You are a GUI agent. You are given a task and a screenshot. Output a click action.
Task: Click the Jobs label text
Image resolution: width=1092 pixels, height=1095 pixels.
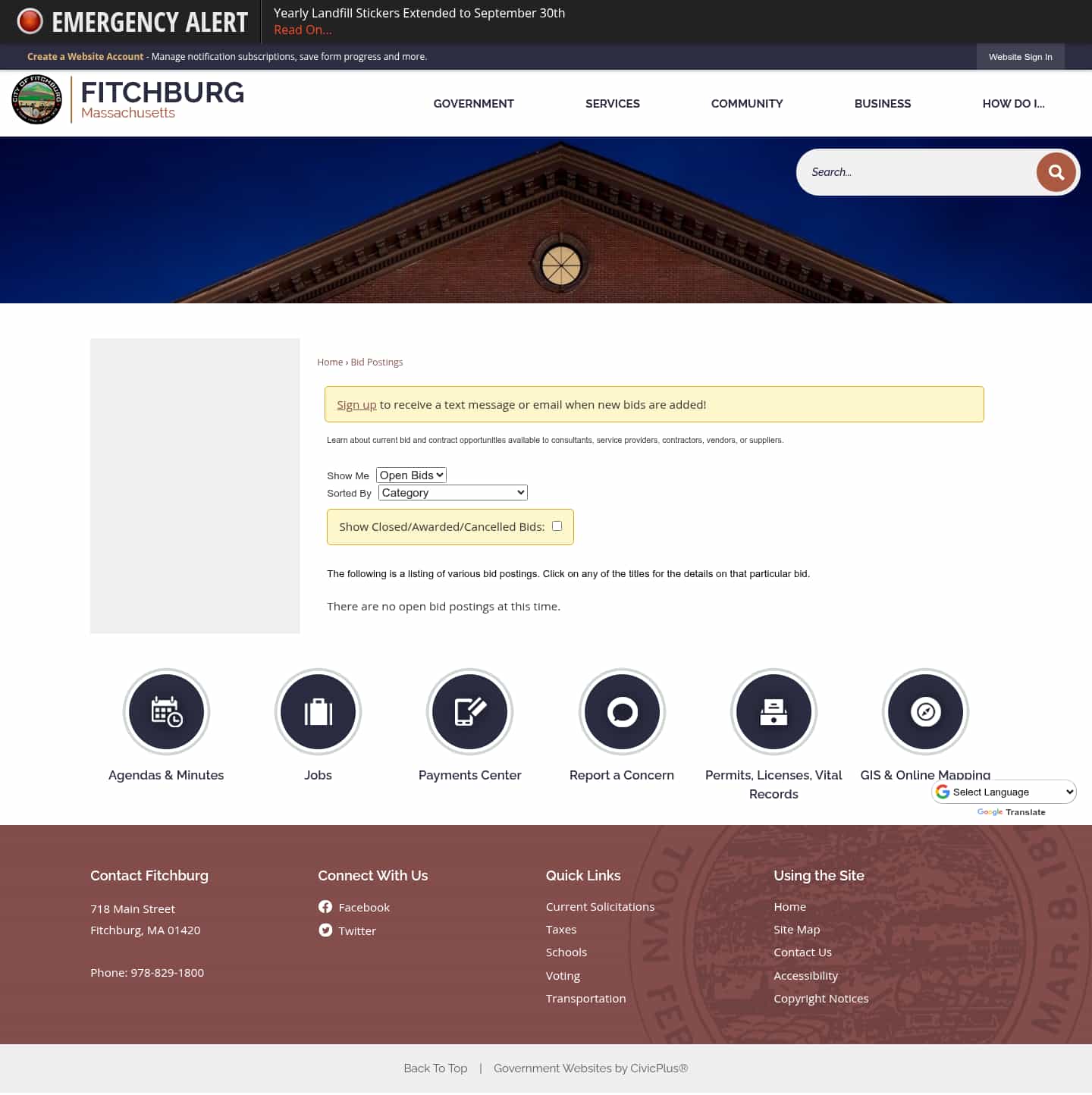[318, 775]
